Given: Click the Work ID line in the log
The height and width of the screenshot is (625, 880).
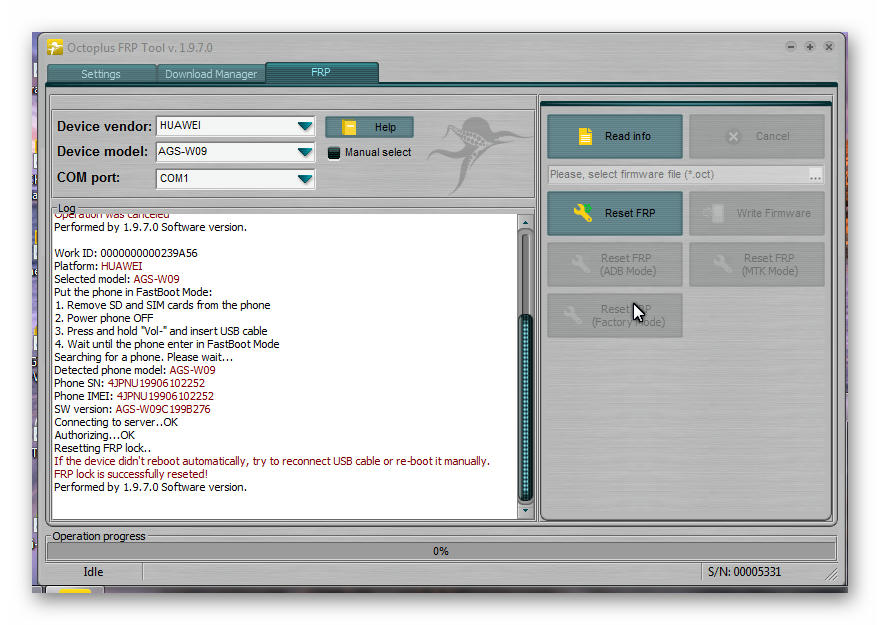Looking at the screenshot, I should point(126,253).
